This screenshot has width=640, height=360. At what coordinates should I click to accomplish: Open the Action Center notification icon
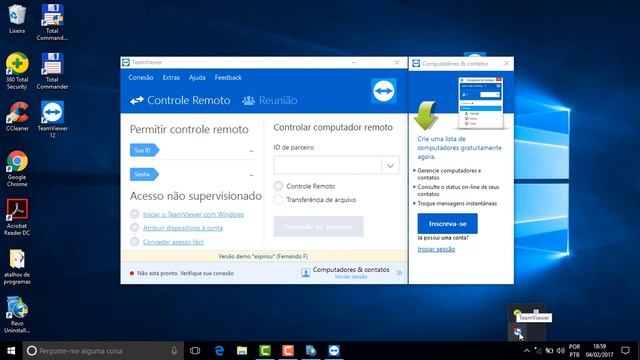(x=625, y=351)
